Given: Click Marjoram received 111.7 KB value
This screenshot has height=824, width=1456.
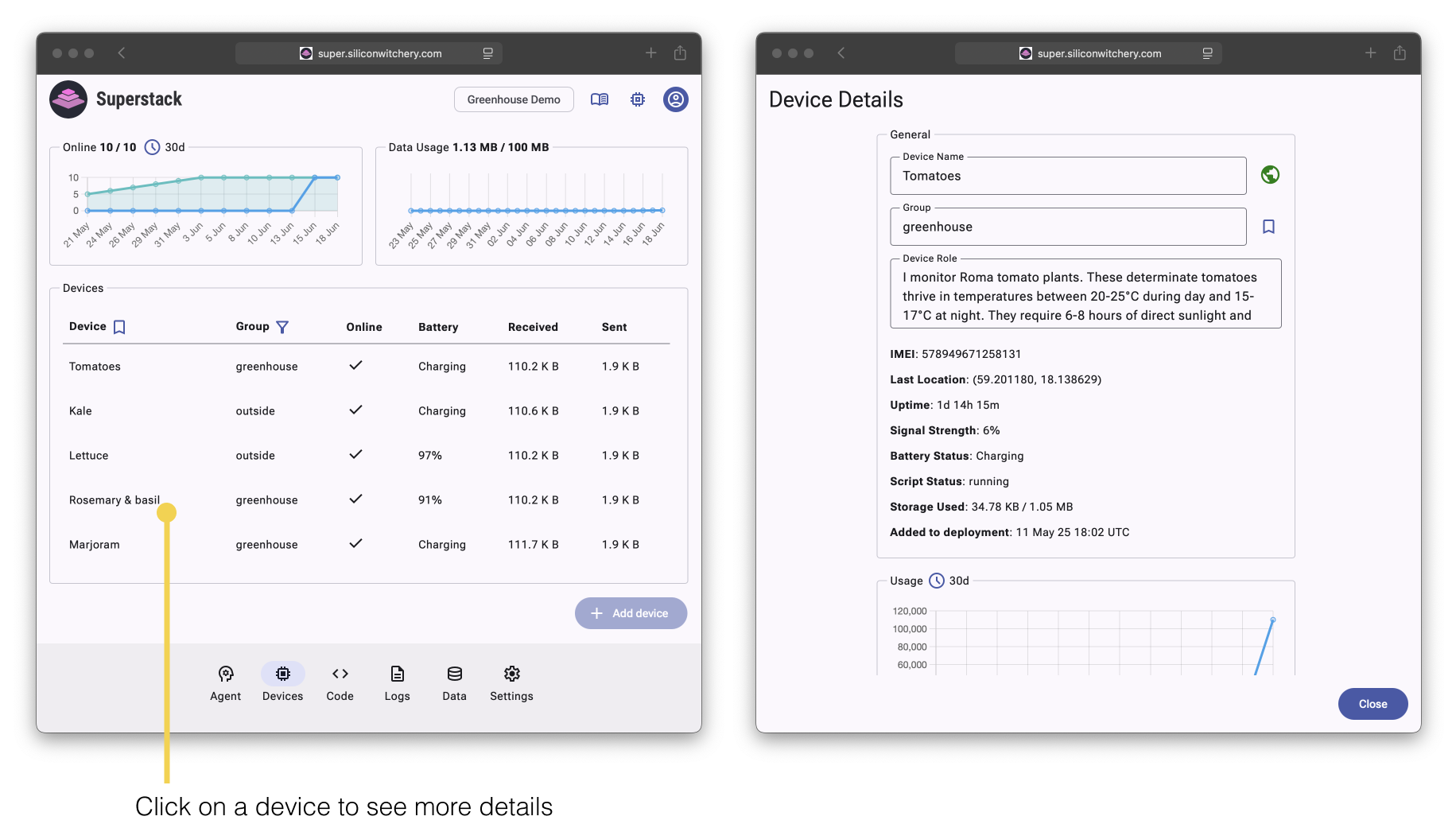Looking at the screenshot, I should click(534, 545).
